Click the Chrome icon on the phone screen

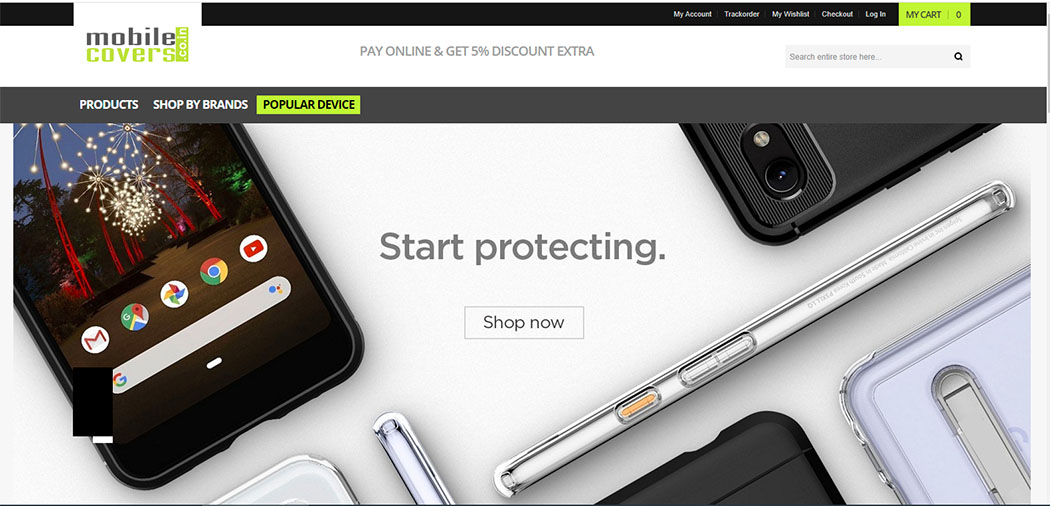[x=214, y=271]
